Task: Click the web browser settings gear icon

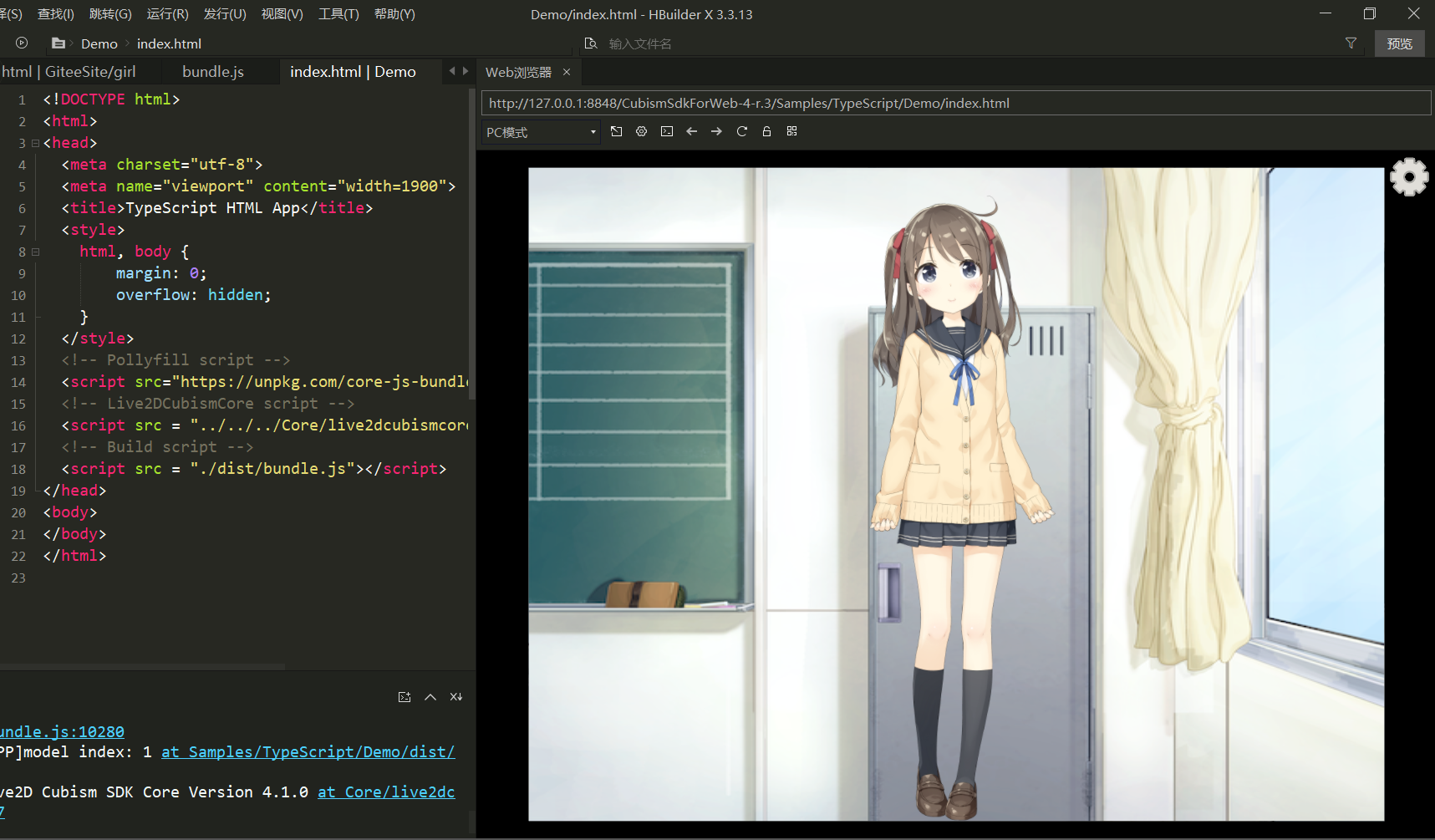Action: click(x=641, y=131)
